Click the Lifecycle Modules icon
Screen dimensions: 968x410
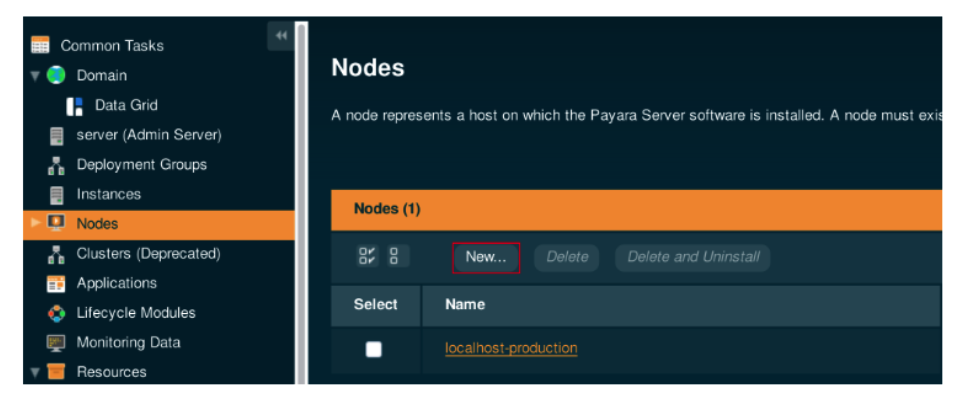[56, 313]
